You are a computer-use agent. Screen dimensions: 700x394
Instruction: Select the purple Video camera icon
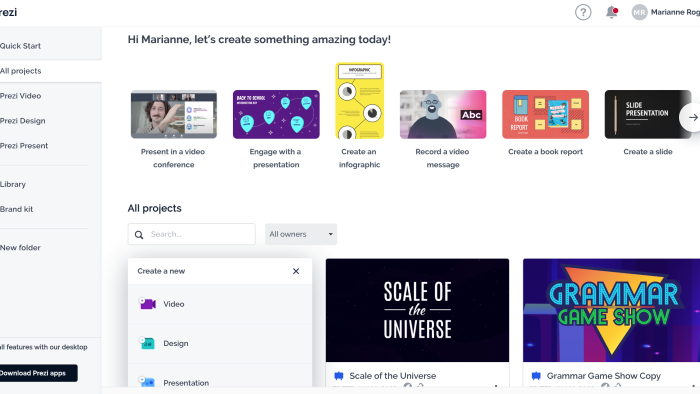147,304
